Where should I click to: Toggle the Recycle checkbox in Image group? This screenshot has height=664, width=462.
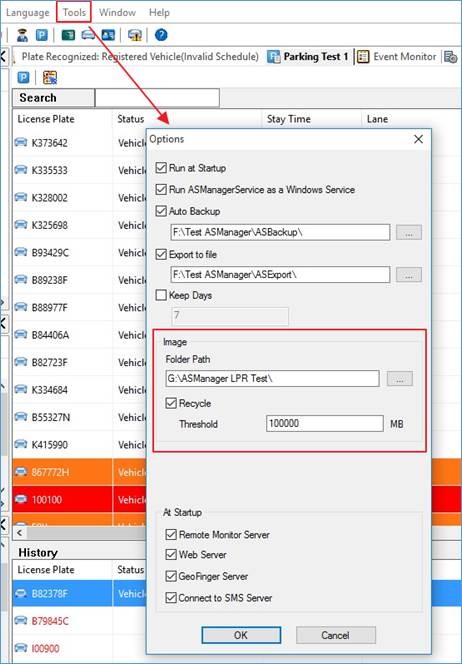171,403
